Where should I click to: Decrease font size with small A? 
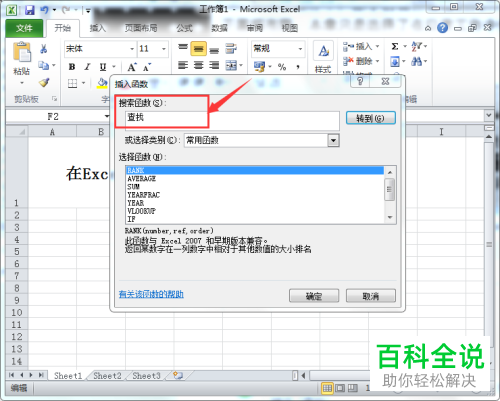pos(147,67)
